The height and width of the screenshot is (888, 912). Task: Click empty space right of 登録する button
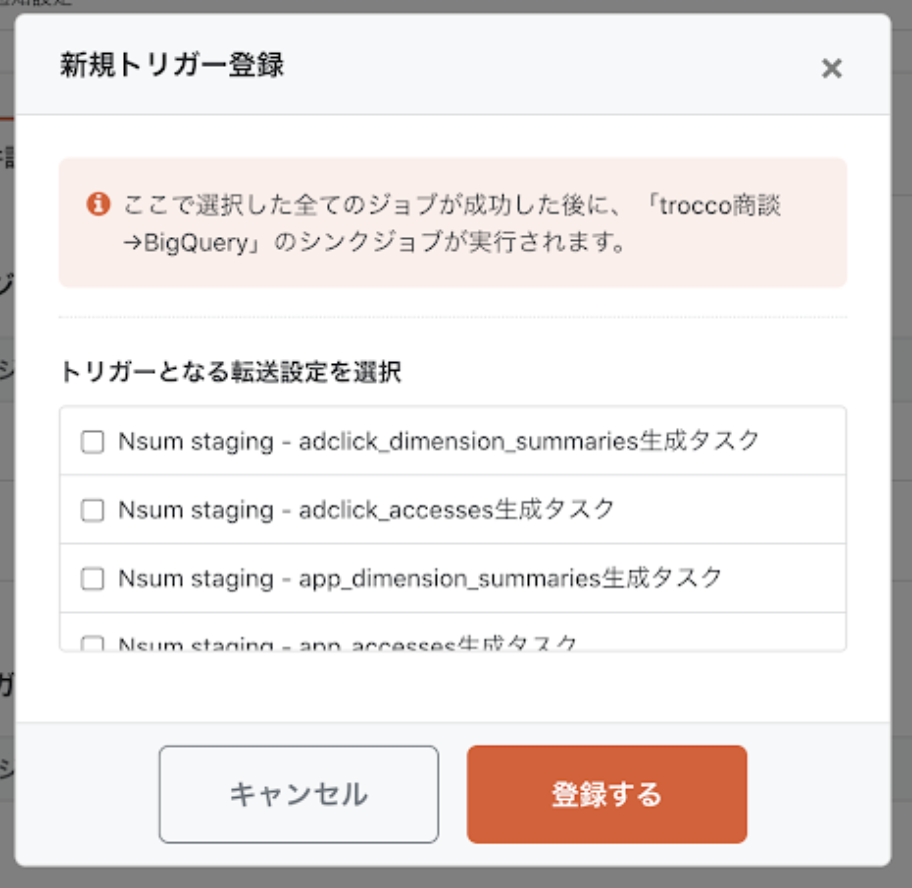[818, 794]
